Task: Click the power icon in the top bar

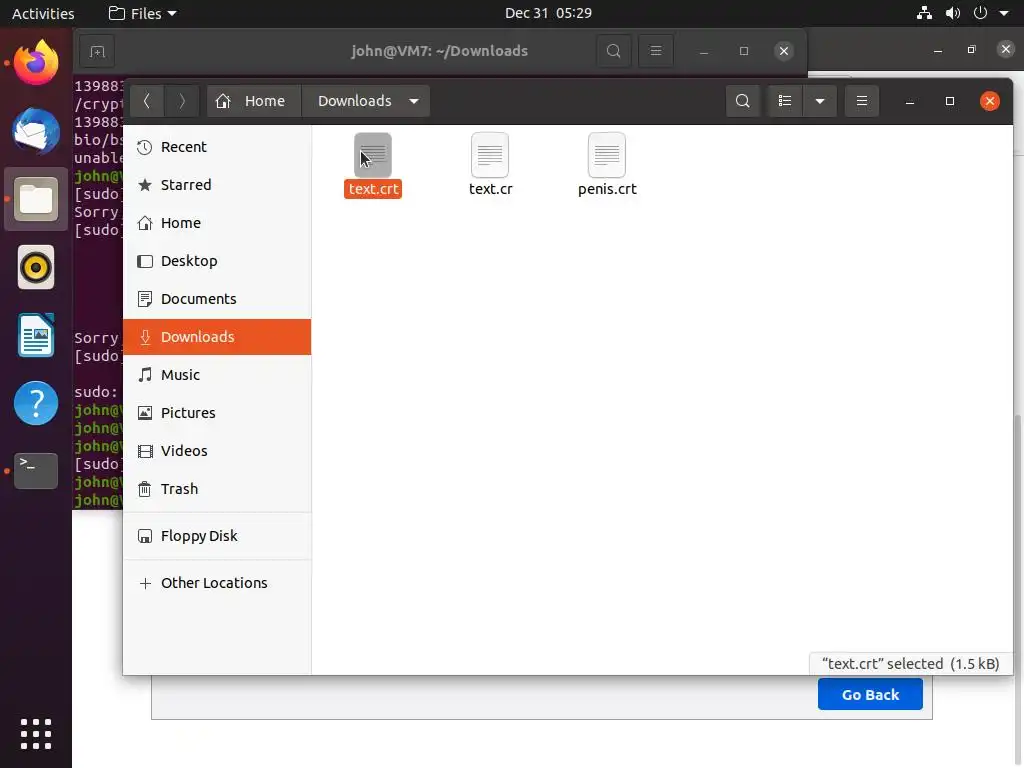Action: pyautogui.click(x=980, y=13)
